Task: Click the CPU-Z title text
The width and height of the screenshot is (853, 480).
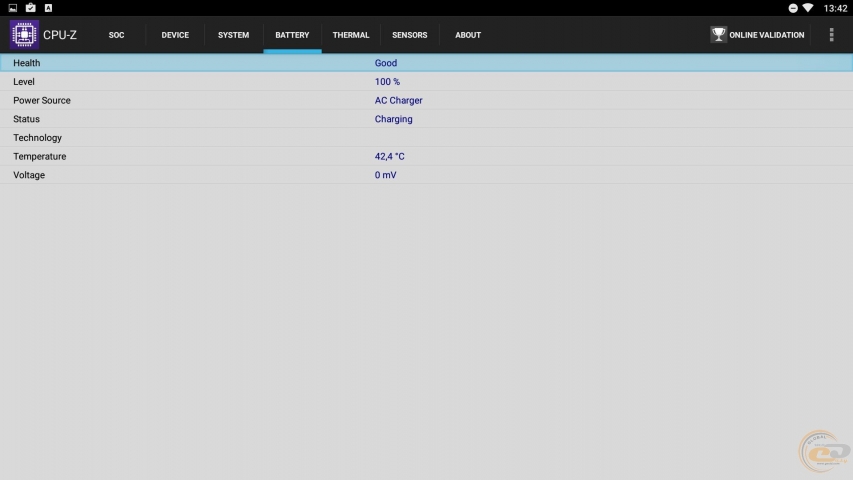Action: pos(60,35)
